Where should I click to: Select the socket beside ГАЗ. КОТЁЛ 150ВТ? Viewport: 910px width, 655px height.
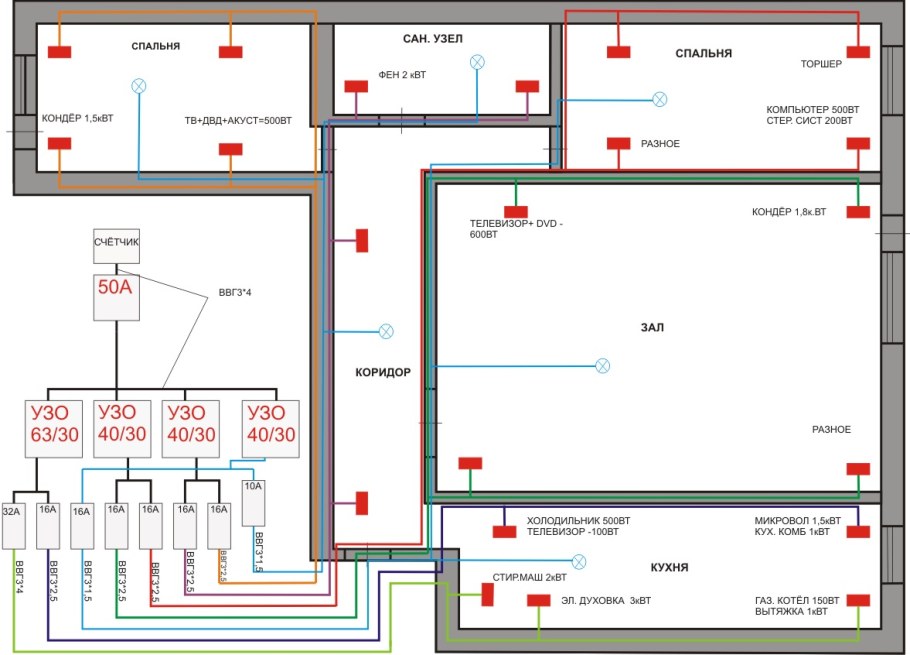pos(857,600)
